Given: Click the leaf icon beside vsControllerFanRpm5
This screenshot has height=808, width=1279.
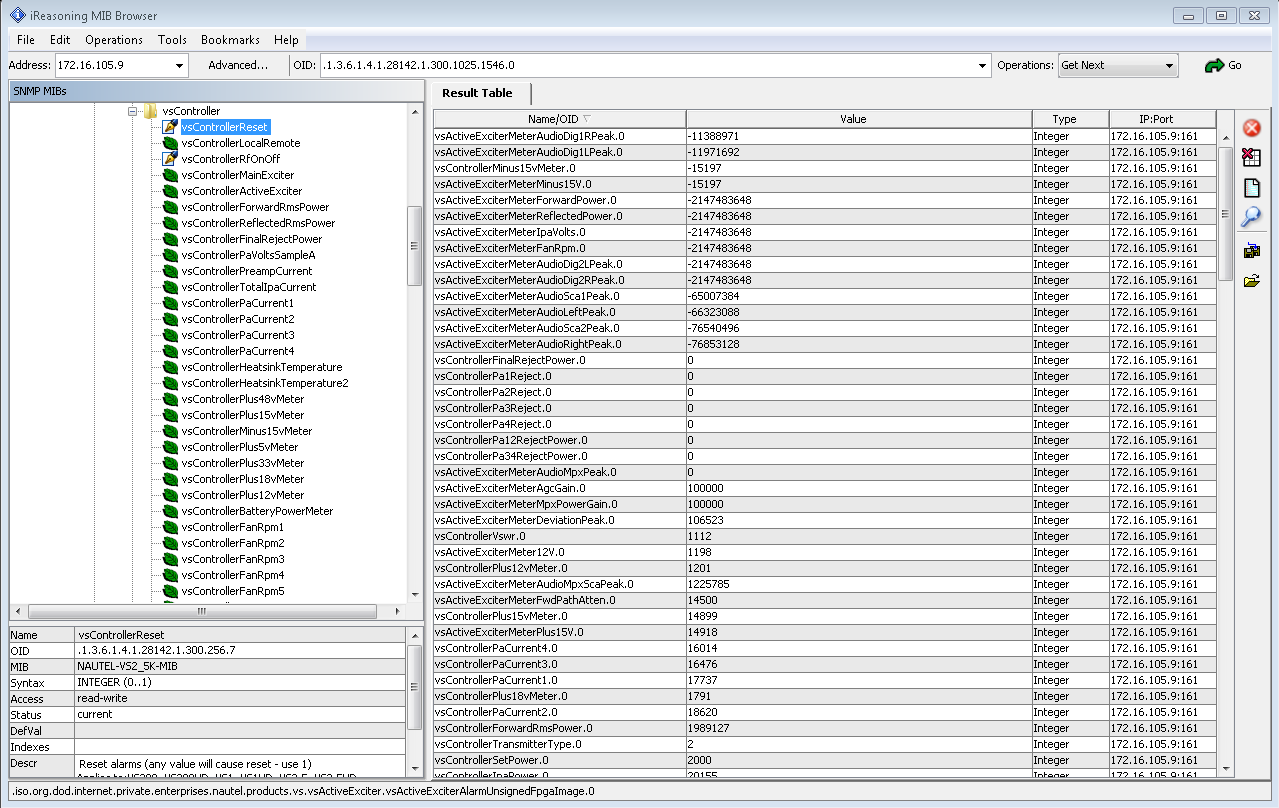Looking at the screenshot, I should coord(169,591).
